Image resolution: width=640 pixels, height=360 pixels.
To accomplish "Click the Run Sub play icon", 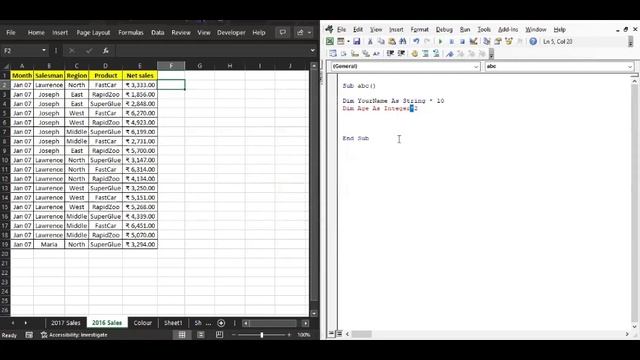I will pos(440,41).
